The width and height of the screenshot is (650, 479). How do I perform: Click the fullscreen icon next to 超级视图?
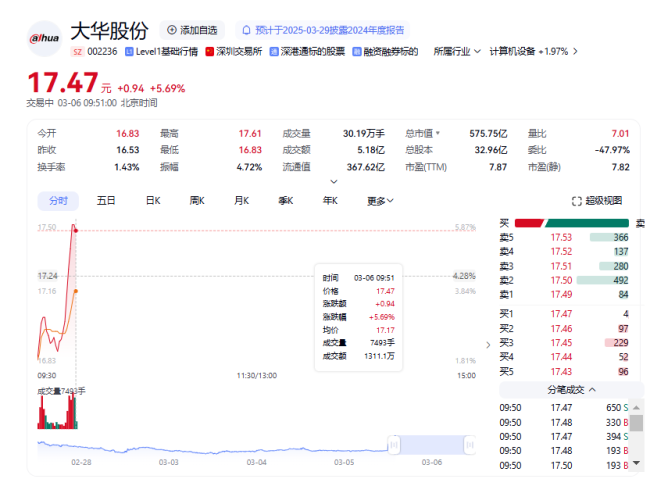point(577,201)
